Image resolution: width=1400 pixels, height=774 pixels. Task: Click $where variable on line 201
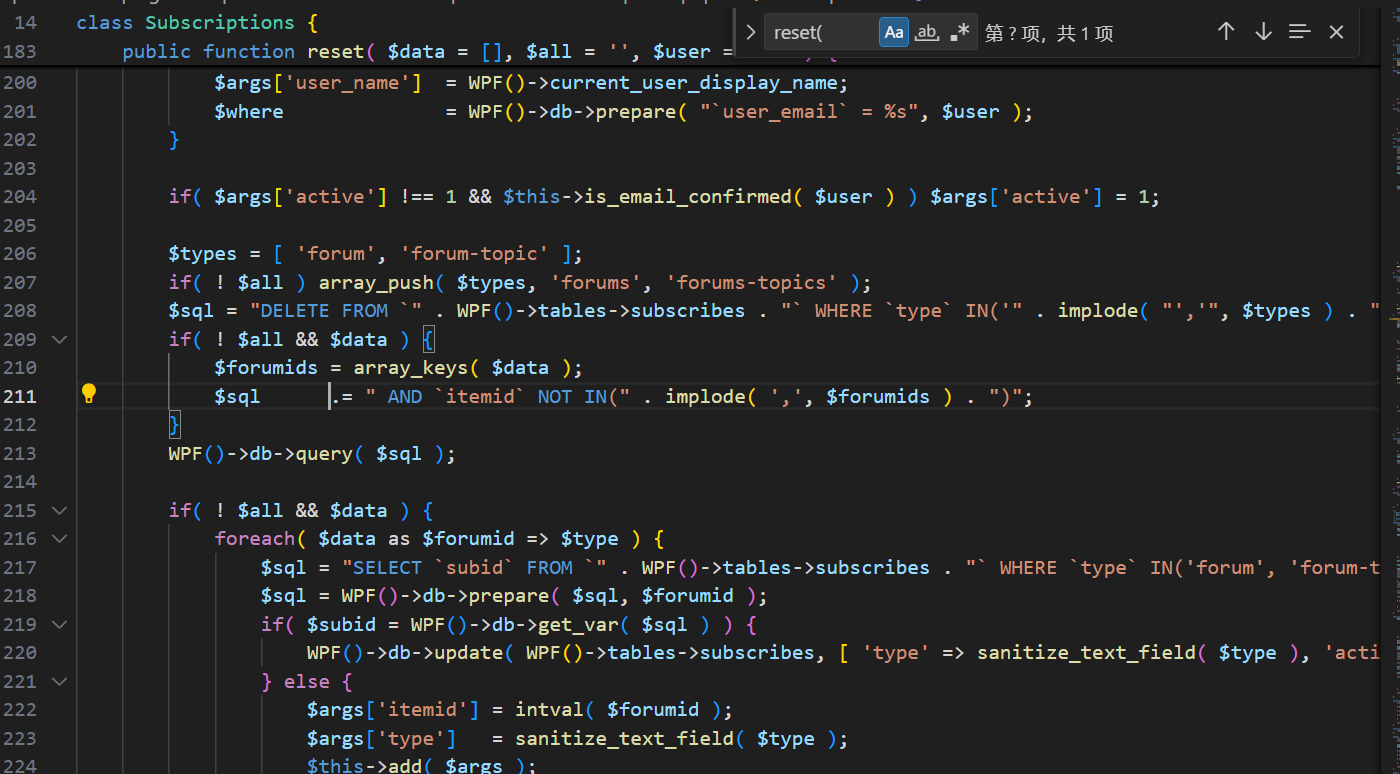click(249, 111)
